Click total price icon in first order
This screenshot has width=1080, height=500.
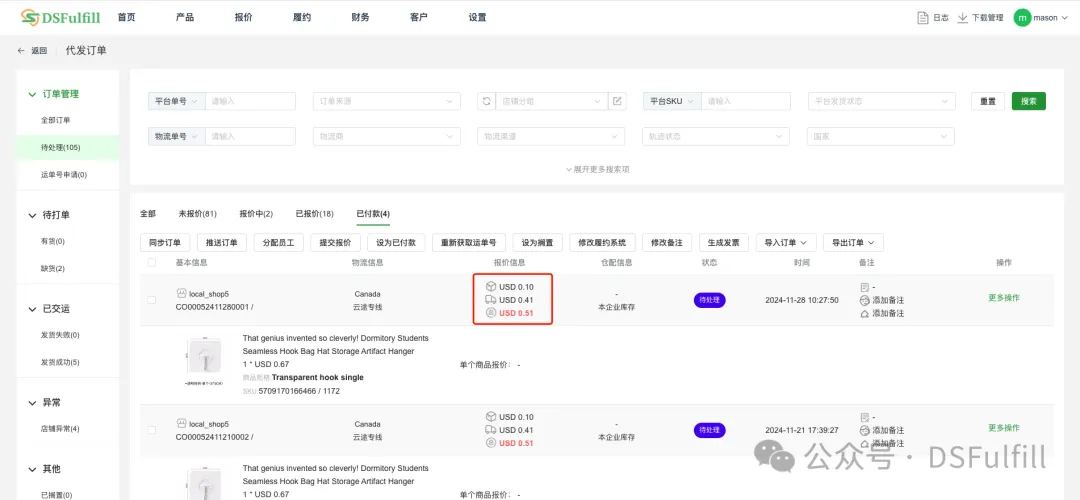490,313
